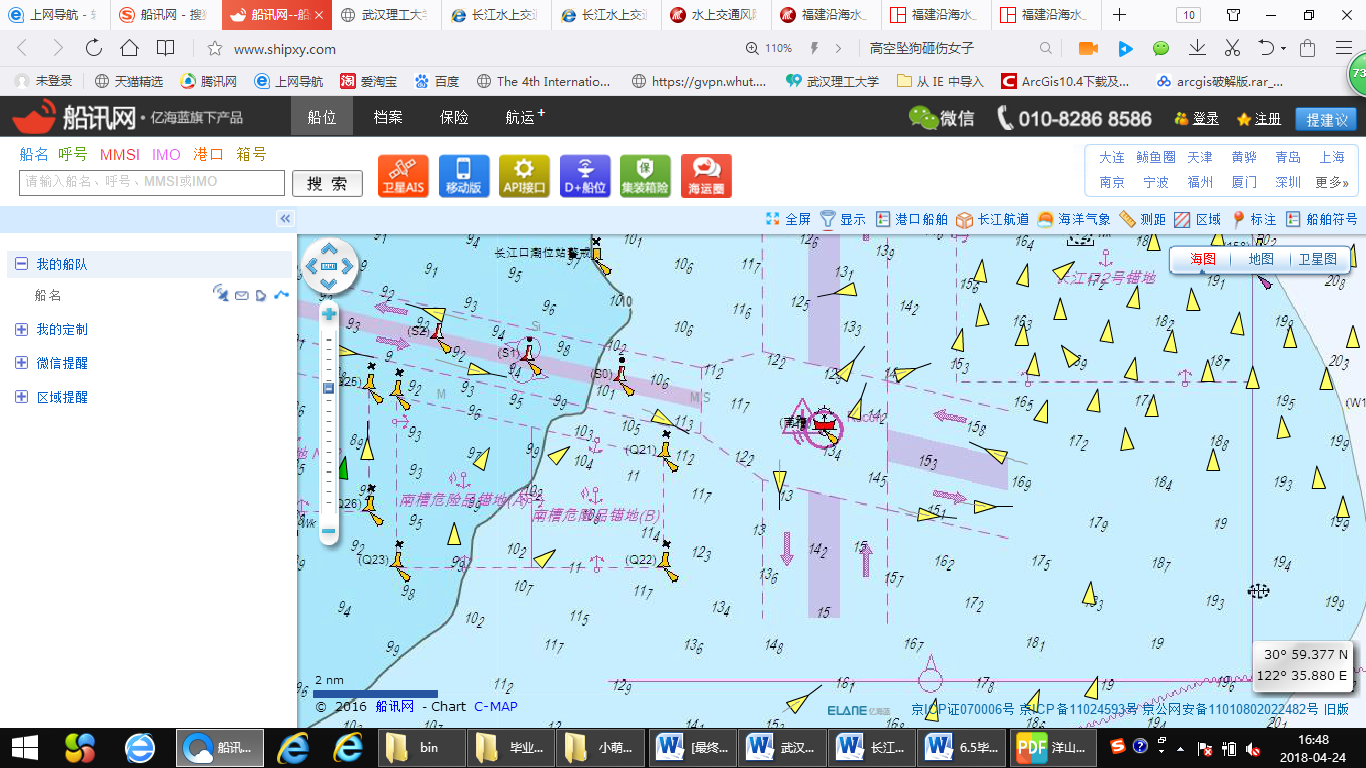Pan the map up with the arrow control
This screenshot has height=768, width=1366.
(x=329, y=250)
